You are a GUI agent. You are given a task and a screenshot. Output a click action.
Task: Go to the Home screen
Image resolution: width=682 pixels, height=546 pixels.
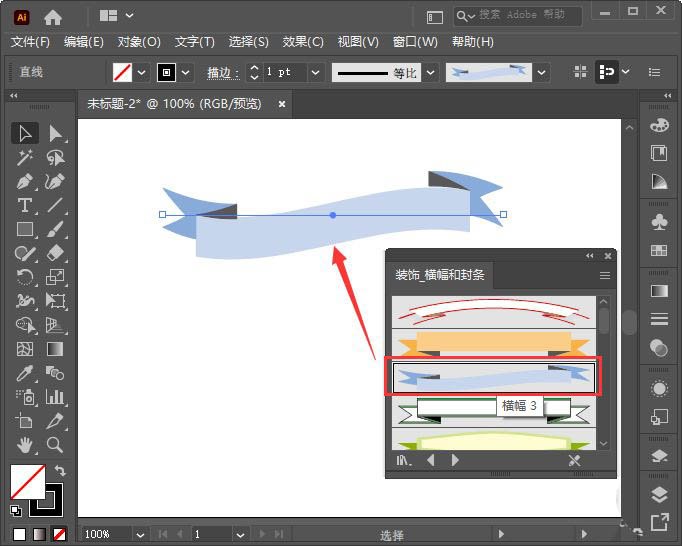[53, 17]
